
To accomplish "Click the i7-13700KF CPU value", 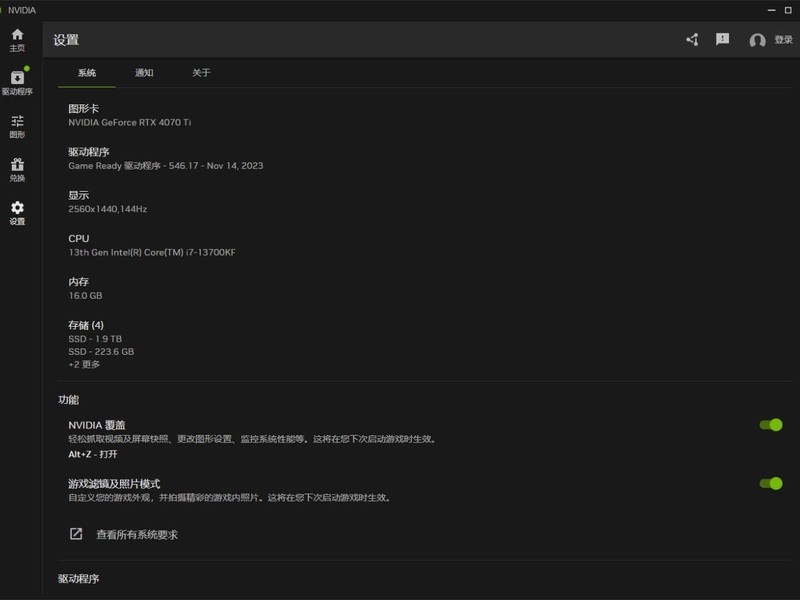I will tap(152, 253).
